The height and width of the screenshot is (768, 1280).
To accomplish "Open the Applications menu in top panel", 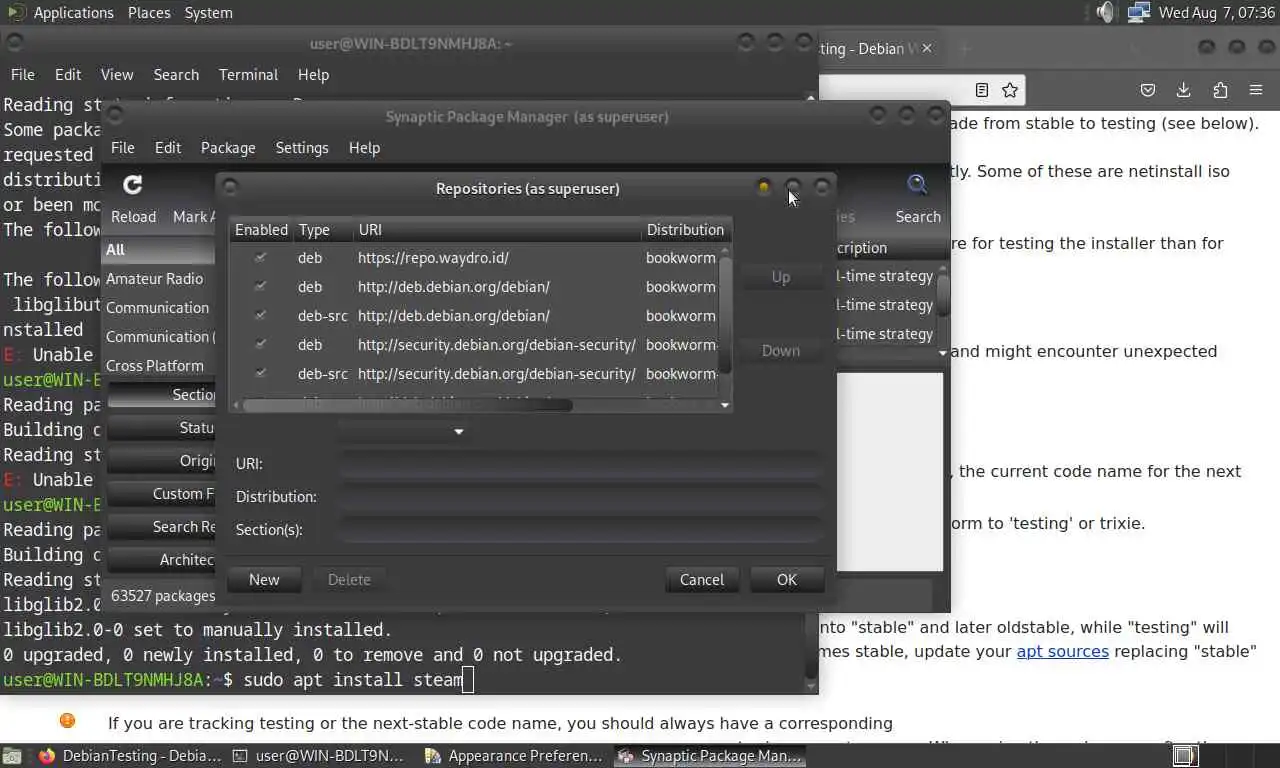I will [74, 13].
